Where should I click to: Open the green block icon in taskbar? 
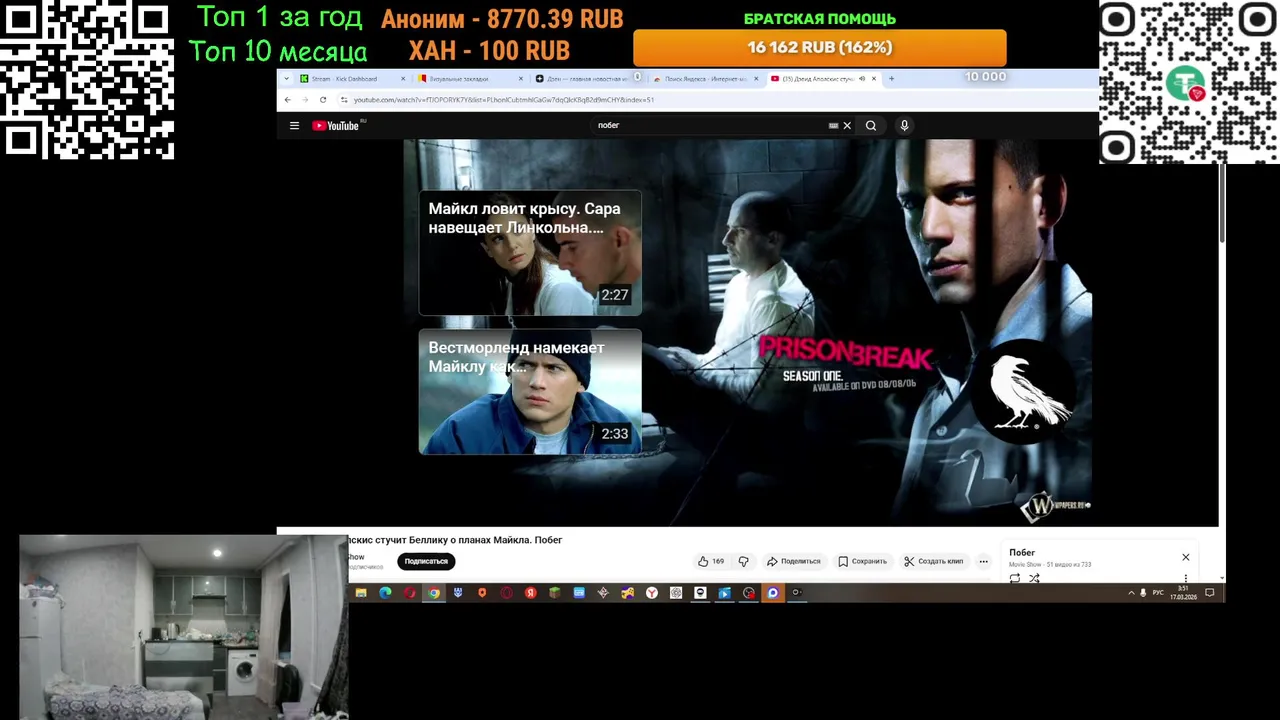[x=555, y=593]
